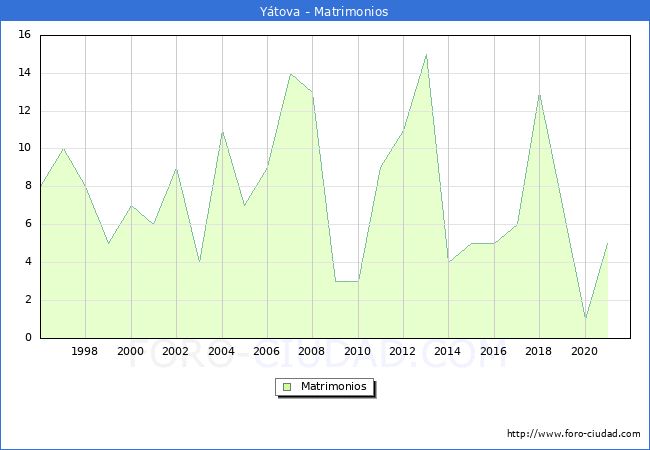Click the 2010 x-axis label
Image resolution: width=650 pixels, height=450 pixels.
tap(357, 351)
